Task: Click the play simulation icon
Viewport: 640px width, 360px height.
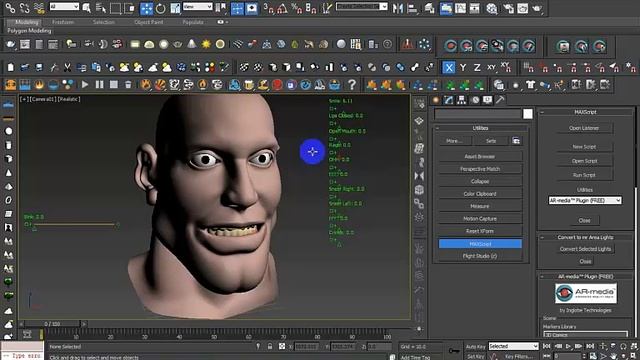Action: (x=85, y=84)
